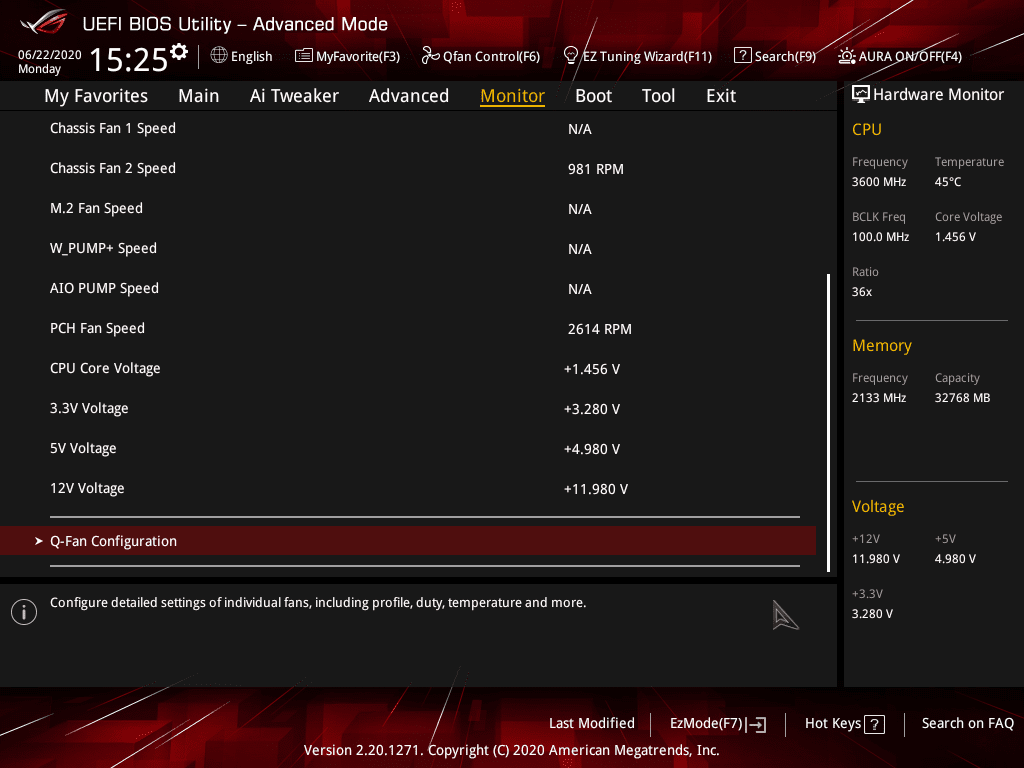Viewport: 1024px width, 768px height.
Task: Select the 3.3V Voltage row
Action: (408, 408)
